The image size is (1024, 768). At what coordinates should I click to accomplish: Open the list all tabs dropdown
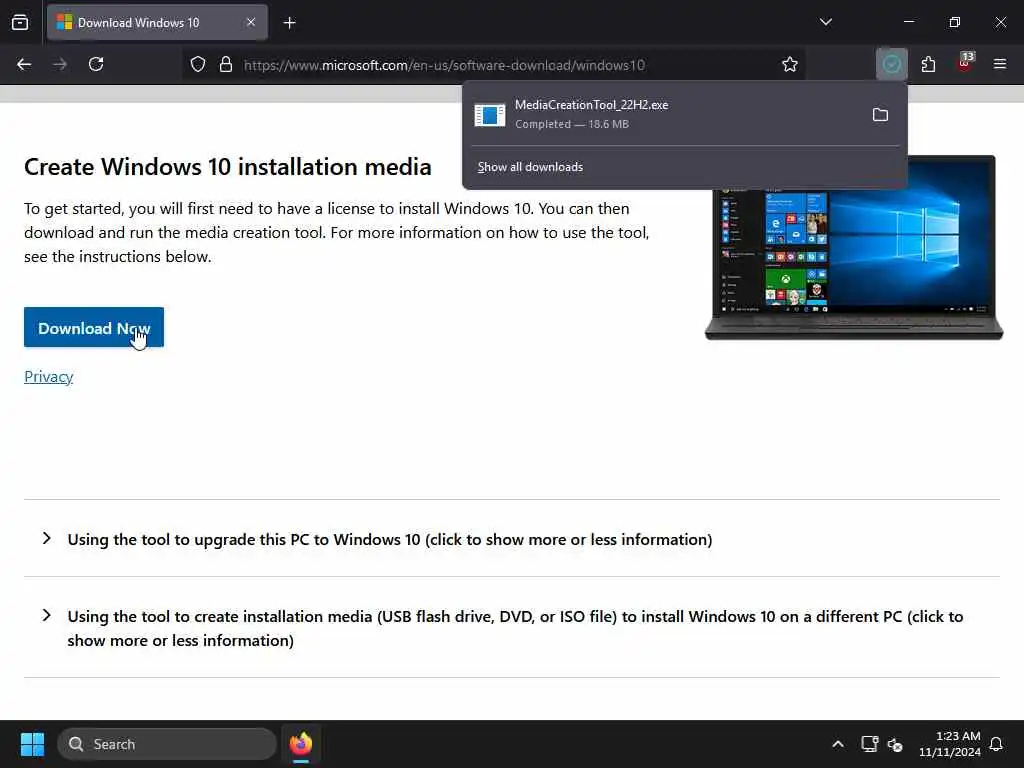coord(825,22)
